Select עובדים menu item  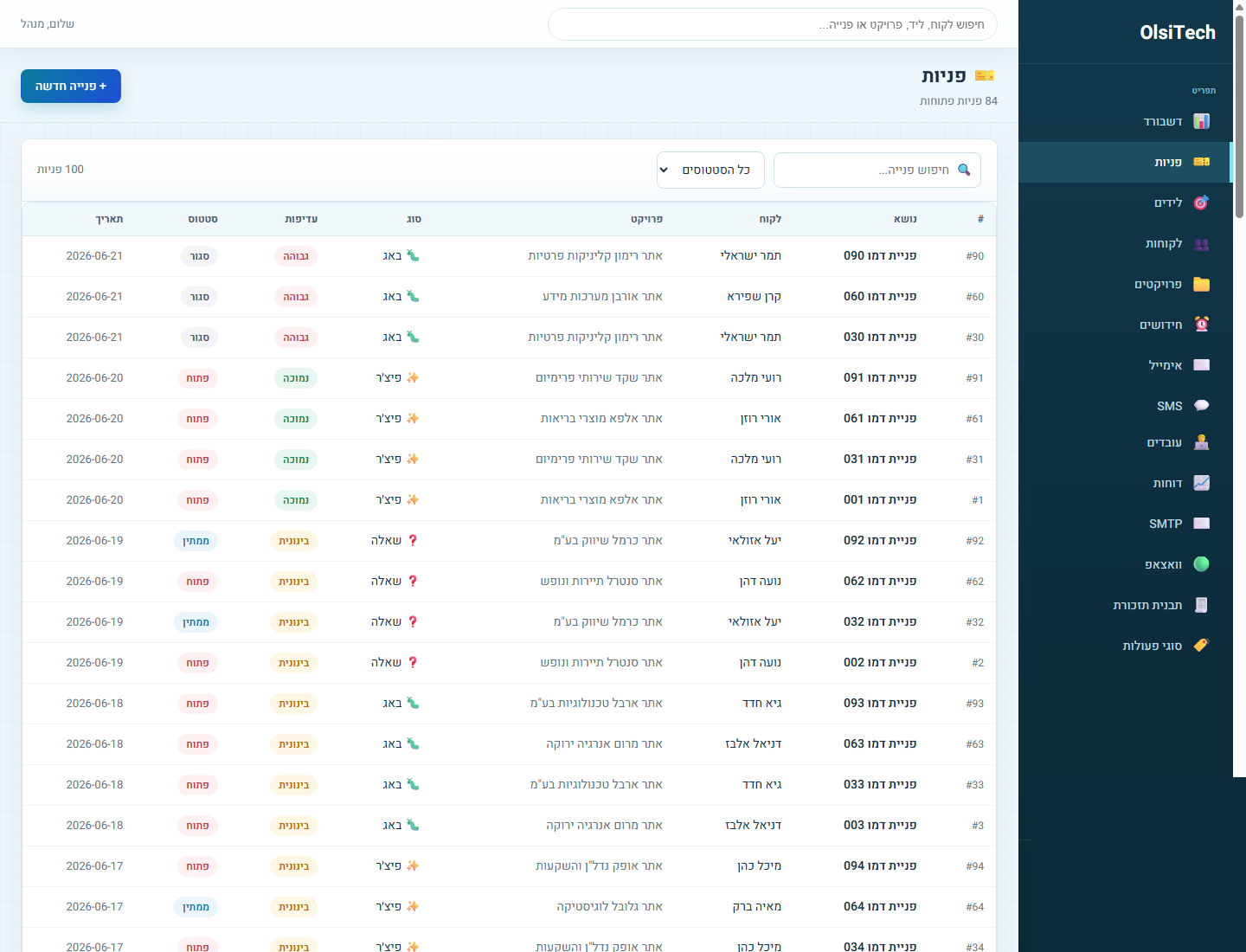pos(1125,442)
